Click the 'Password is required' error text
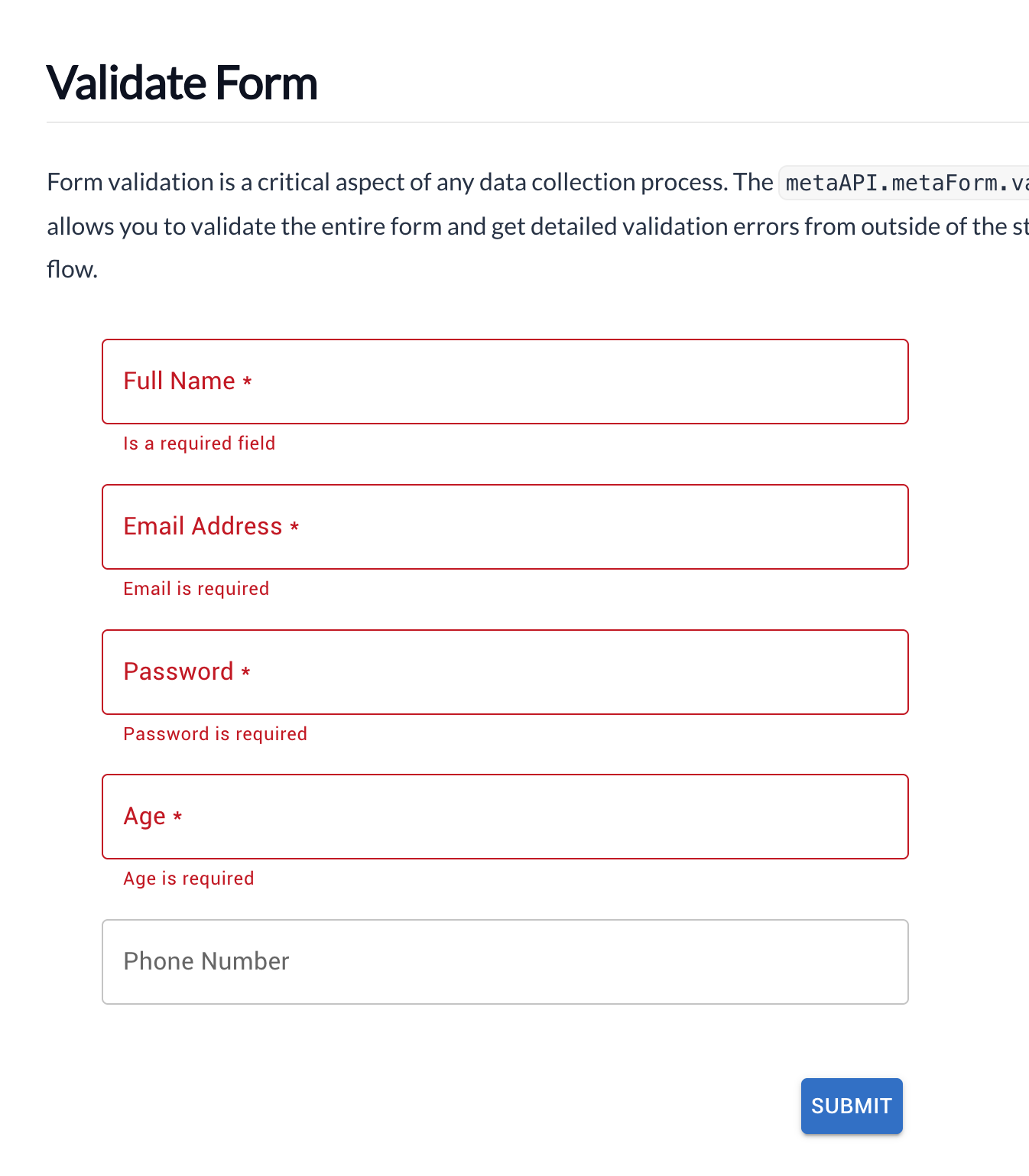 (x=216, y=734)
